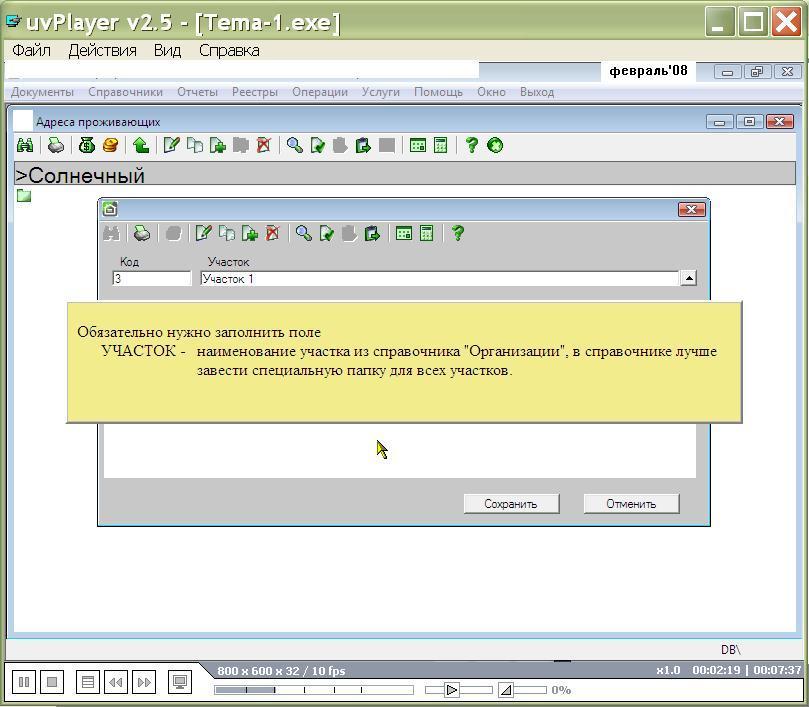Click the Выход menu item
This screenshot has width=809, height=707.
(x=537, y=92)
